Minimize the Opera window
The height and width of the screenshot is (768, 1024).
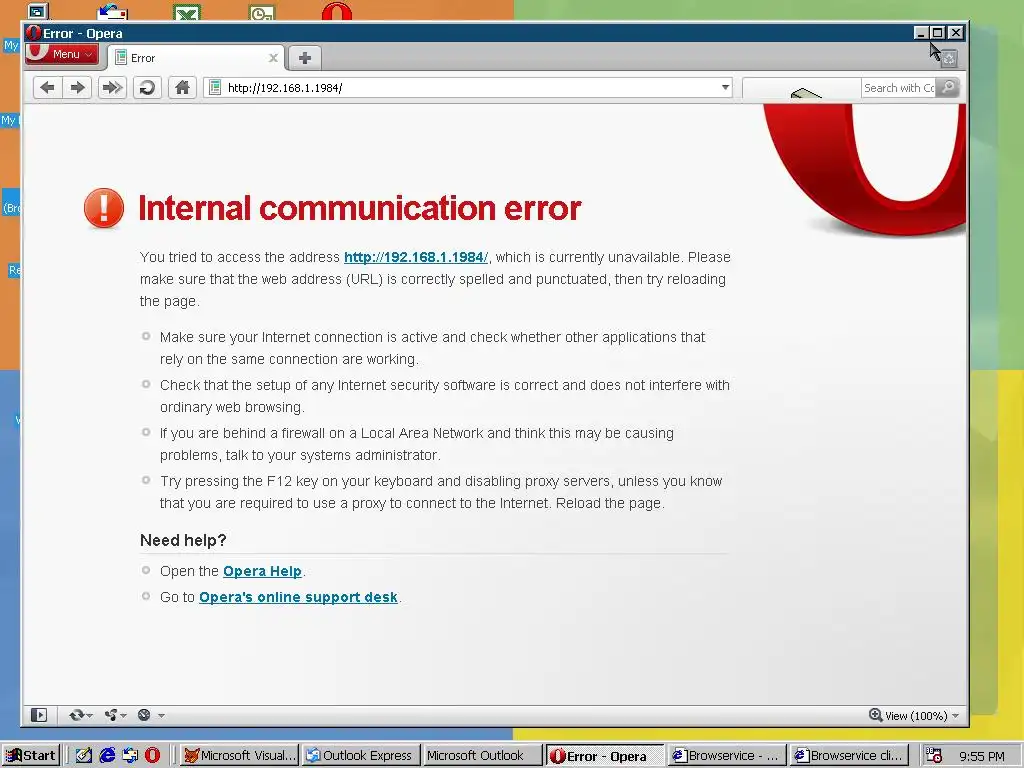(921, 33)
